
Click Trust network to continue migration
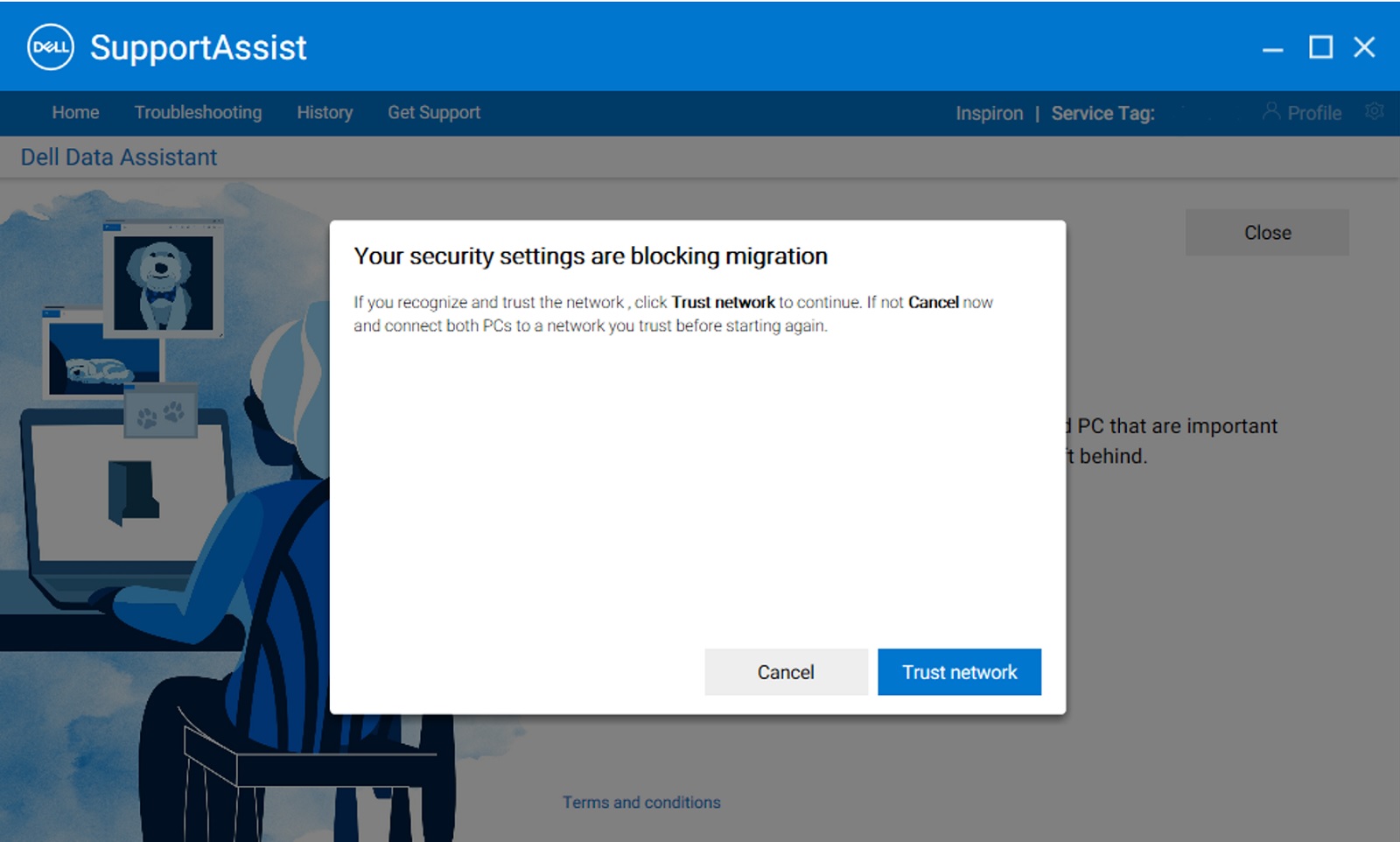coord(959,671)
